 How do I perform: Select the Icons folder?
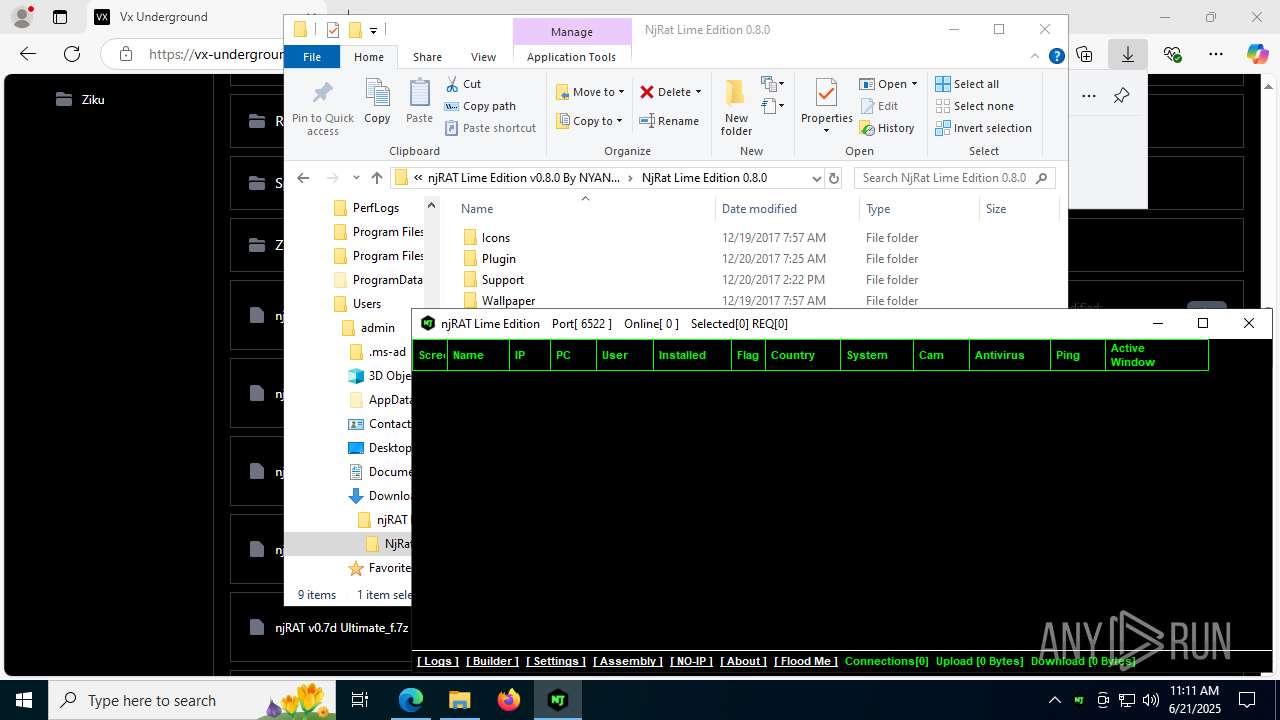point(495,238)
